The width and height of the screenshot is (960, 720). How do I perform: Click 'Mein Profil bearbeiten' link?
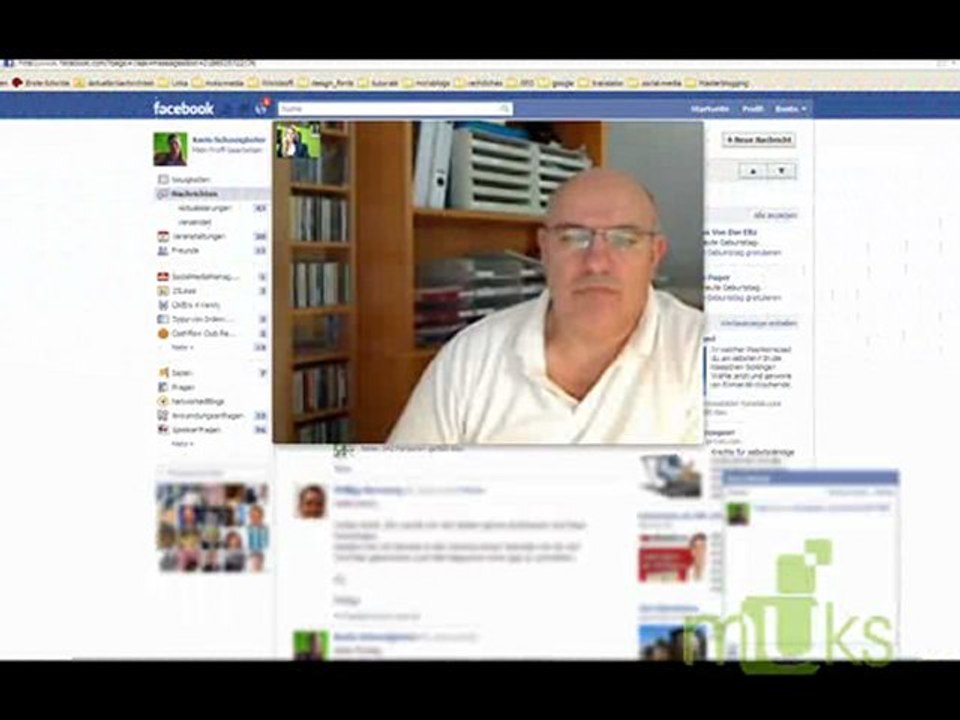(227, 150)
